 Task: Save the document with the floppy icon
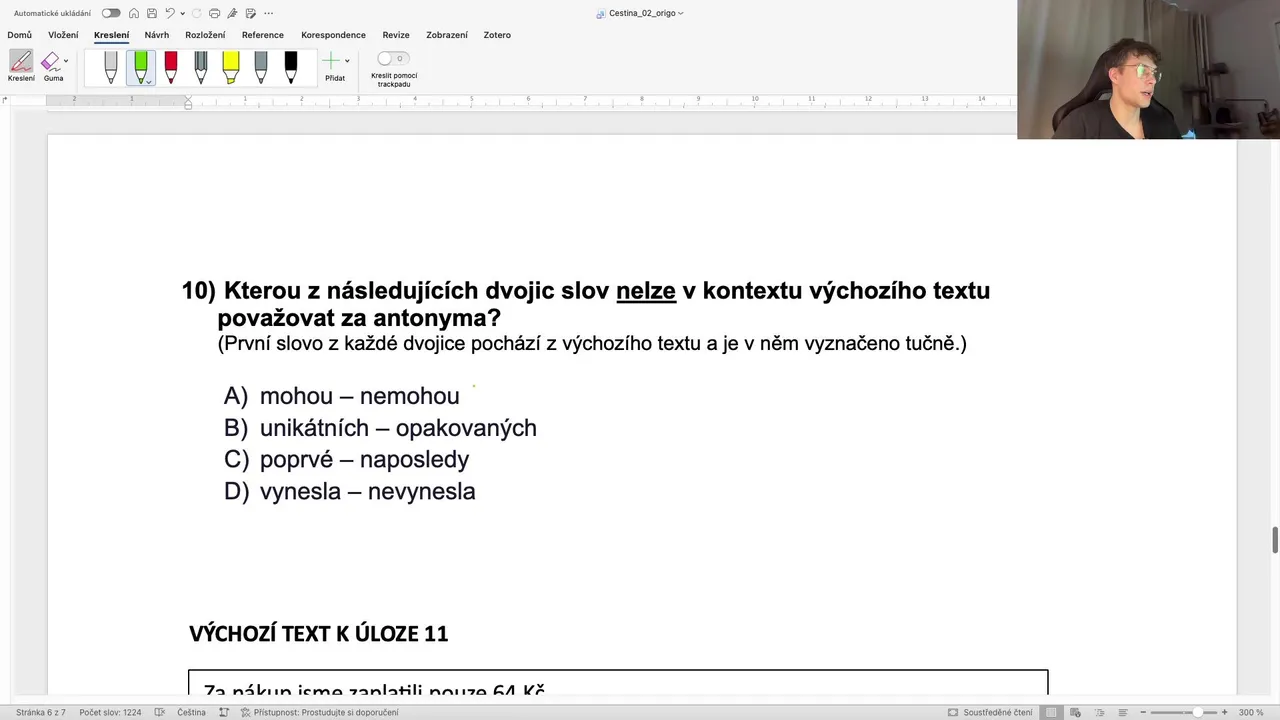(151, 13)
